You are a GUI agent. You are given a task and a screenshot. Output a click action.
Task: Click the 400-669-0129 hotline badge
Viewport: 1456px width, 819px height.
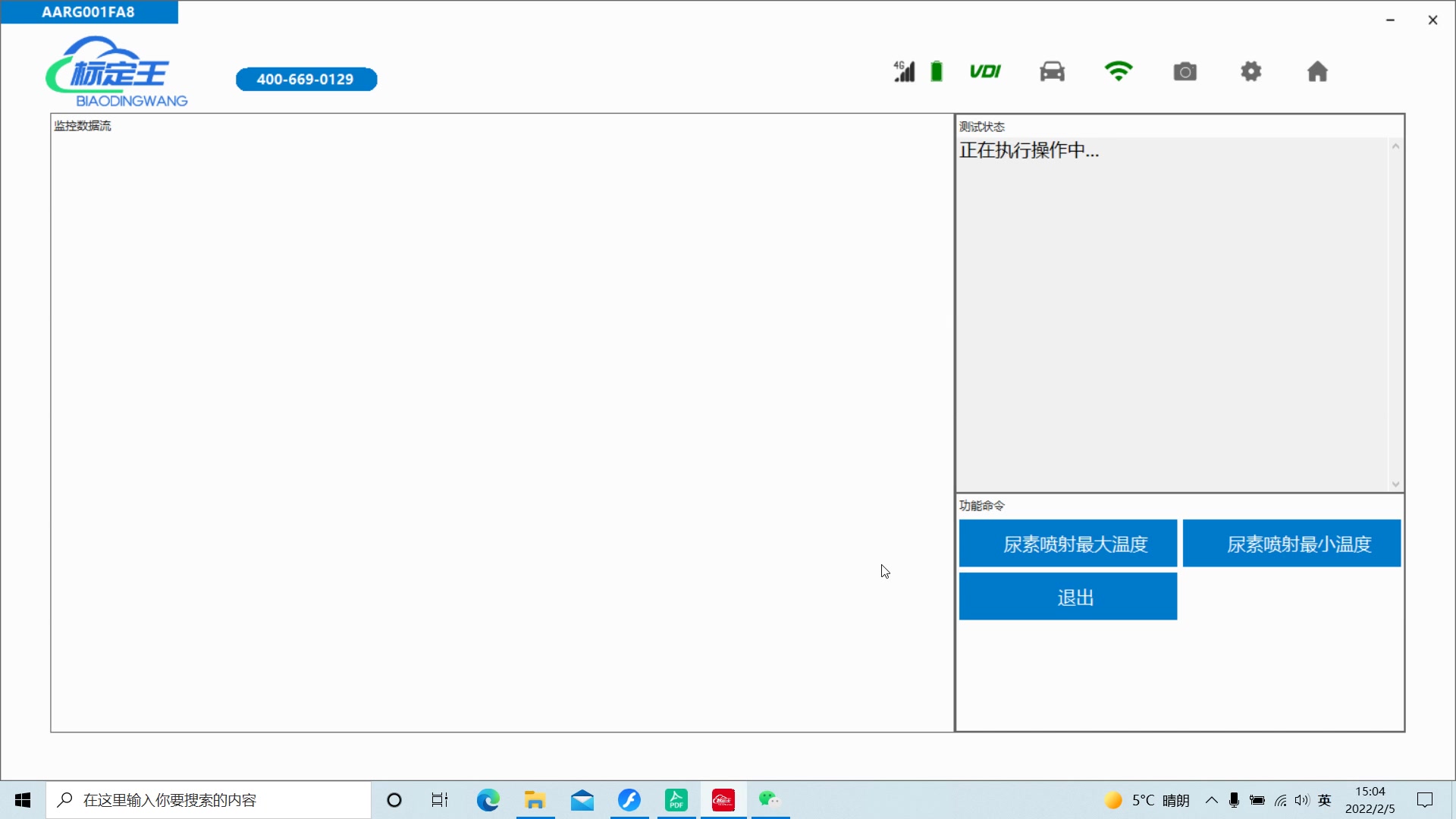tap(306, 79)
